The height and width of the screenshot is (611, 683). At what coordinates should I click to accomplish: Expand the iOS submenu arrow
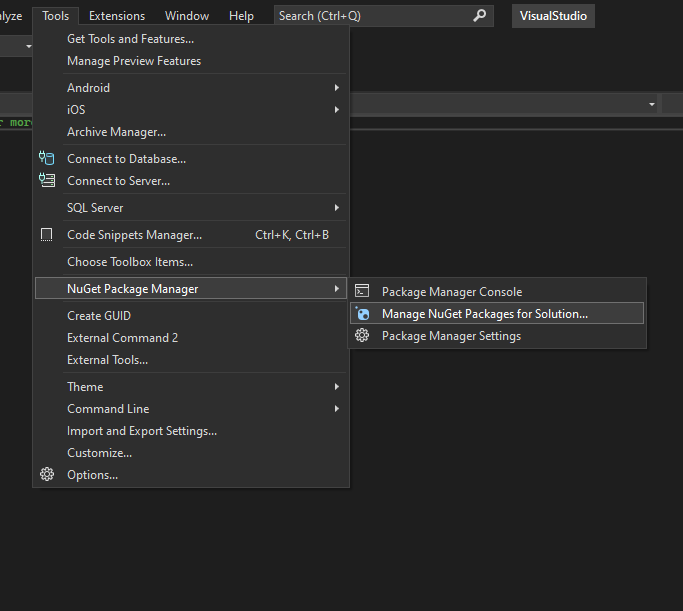(337, 110)
